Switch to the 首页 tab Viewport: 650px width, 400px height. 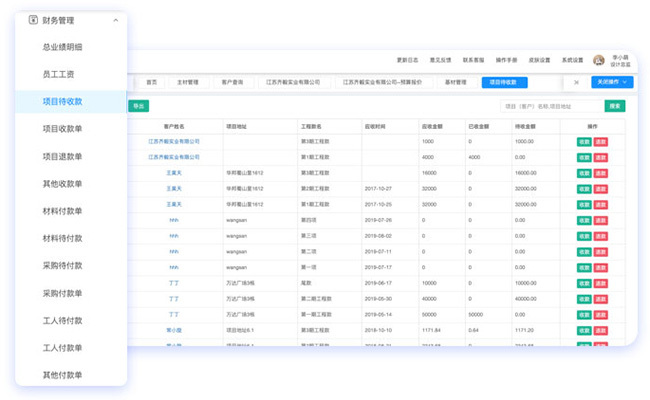(151, 83)
